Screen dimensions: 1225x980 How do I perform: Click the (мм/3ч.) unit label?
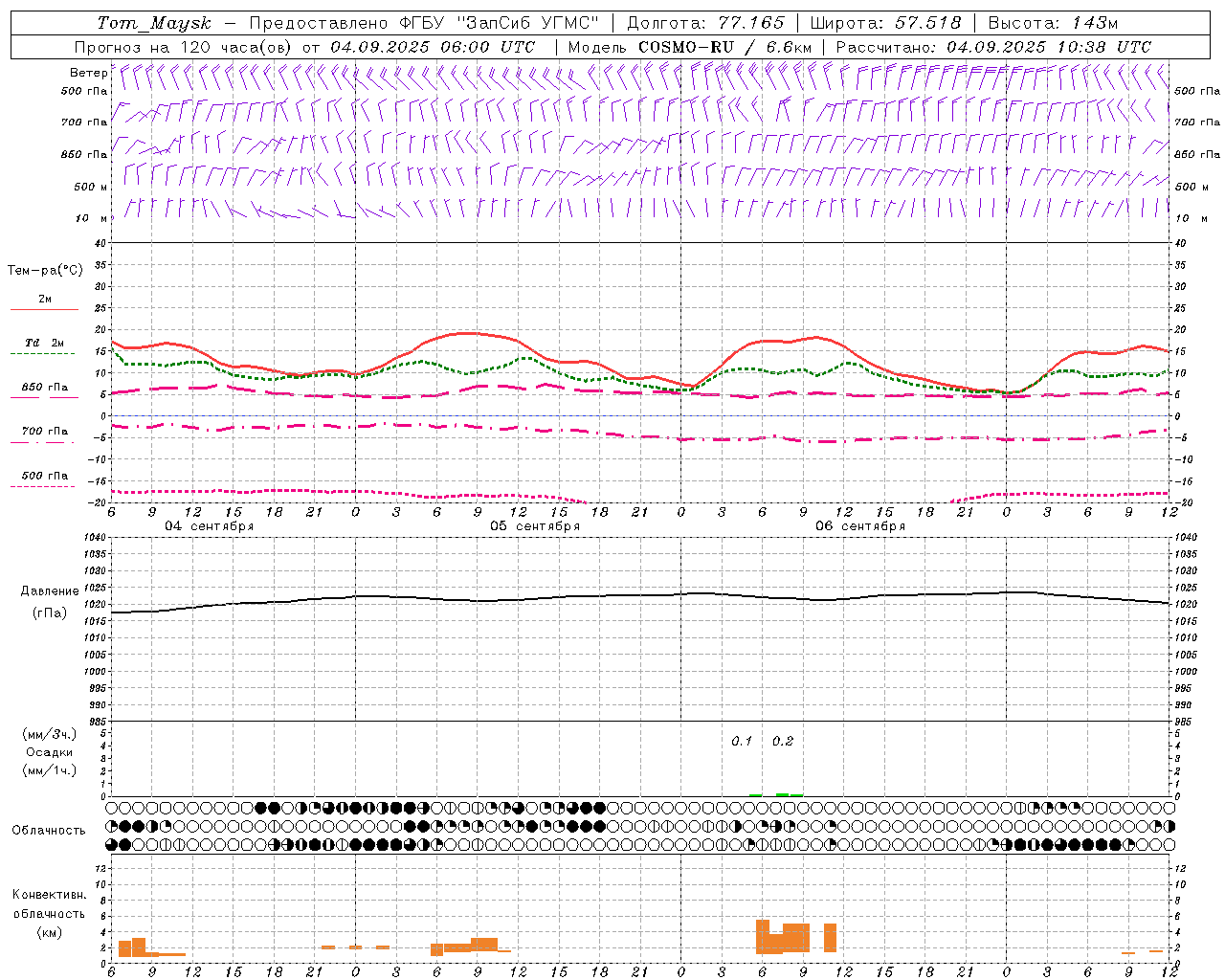tap(50, 734)
